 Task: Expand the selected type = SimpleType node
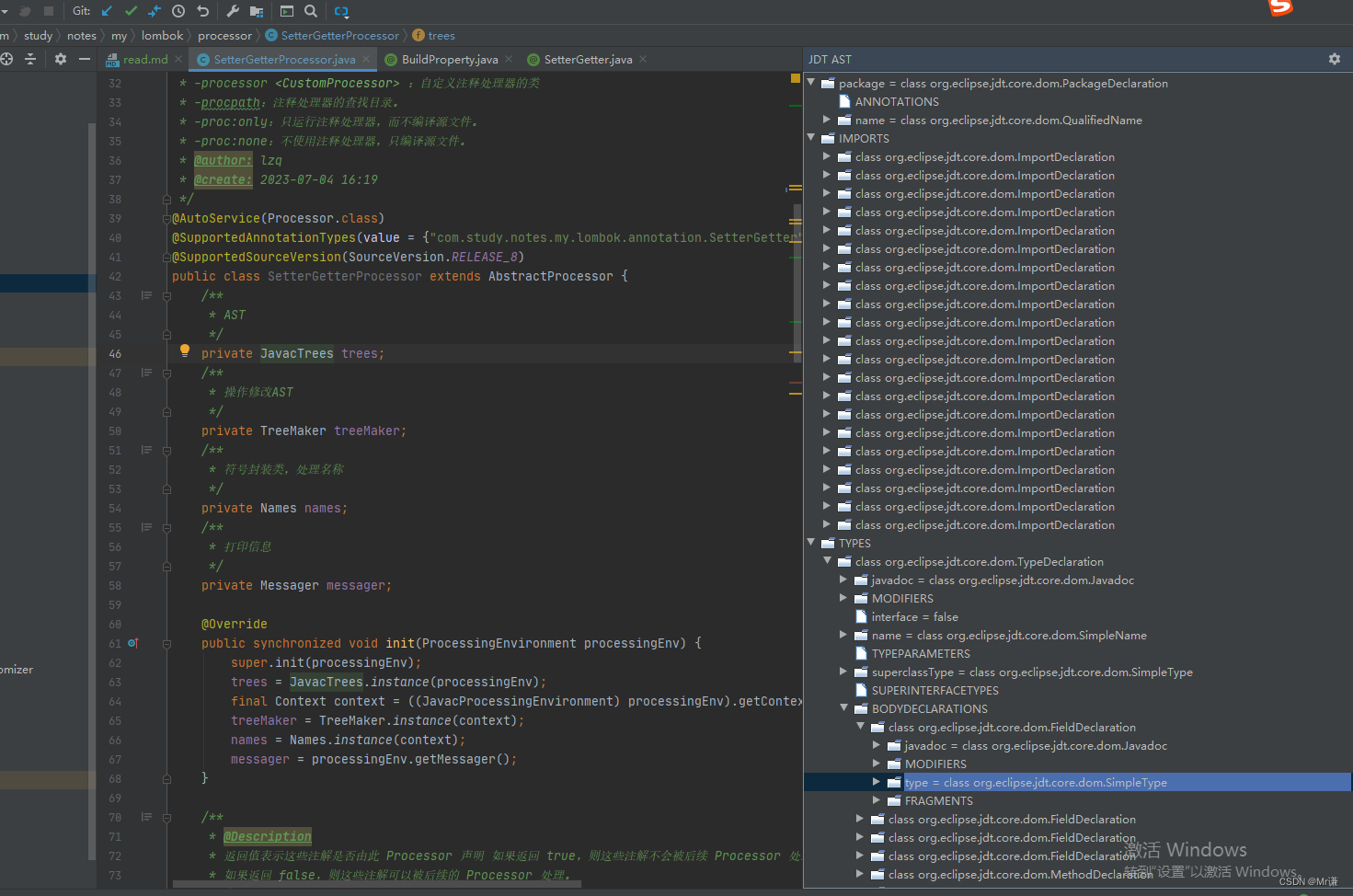[877, 782]
